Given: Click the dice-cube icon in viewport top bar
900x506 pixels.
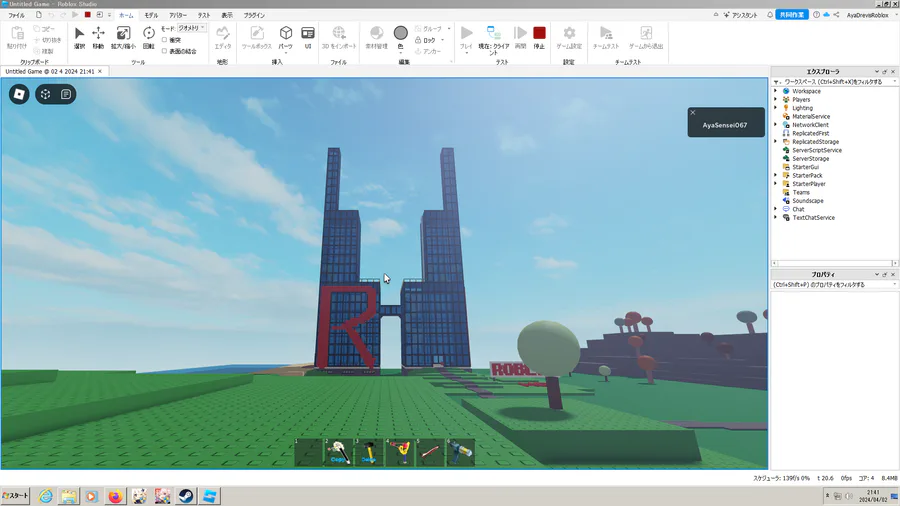Looking at the screenshot, I should tap(45, 94).
